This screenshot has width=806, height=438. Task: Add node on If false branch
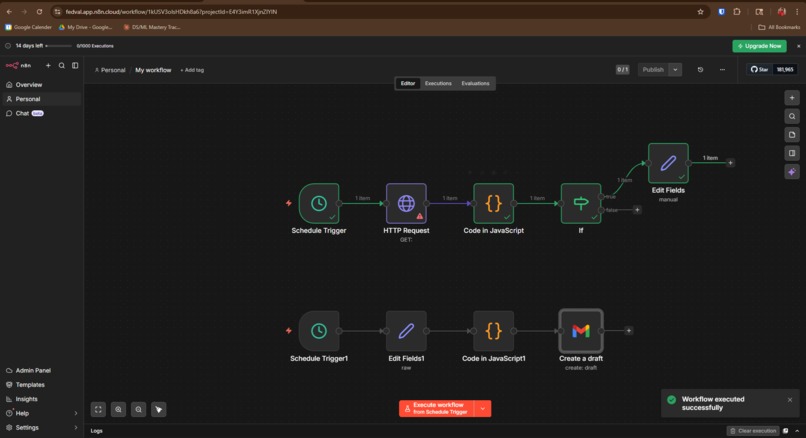[x=637, y=210]
